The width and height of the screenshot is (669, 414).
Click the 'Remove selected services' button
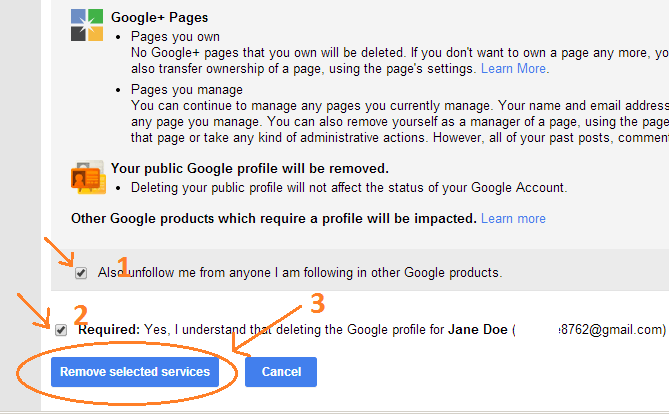(x=135, y=372)
